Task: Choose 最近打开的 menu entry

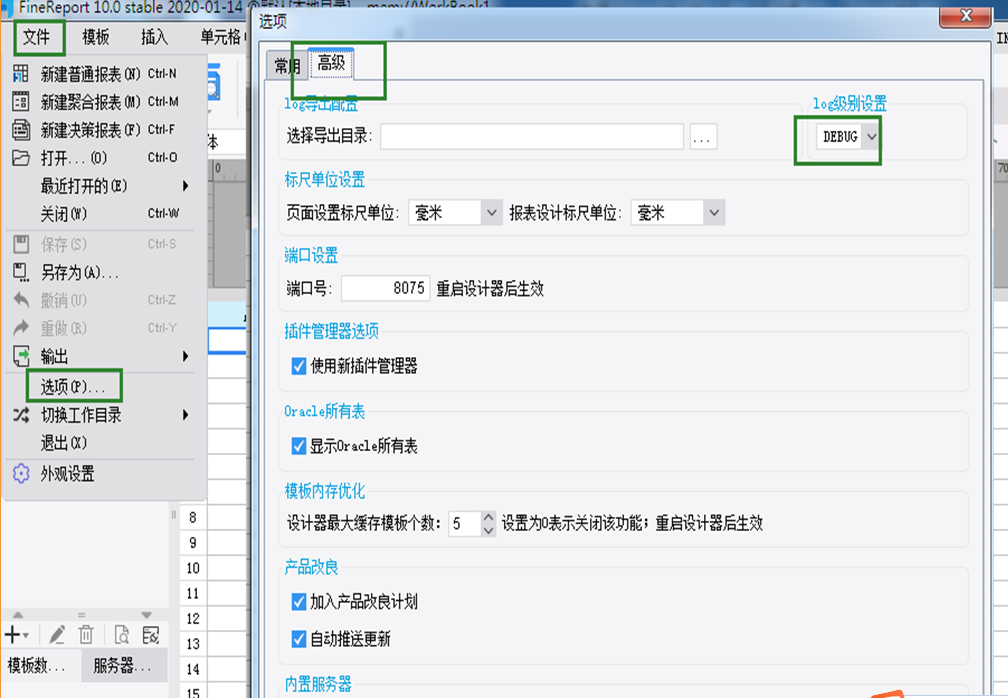Action: (104, 186)
